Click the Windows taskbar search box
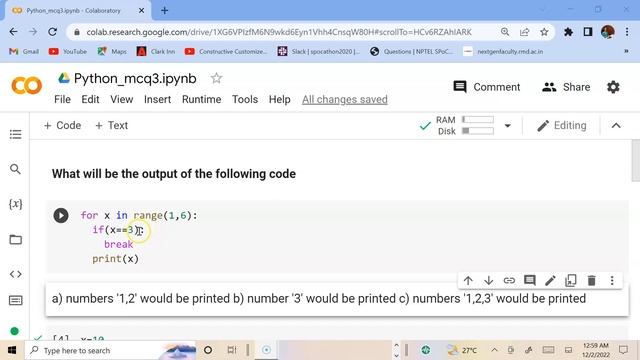 tap(110, 350)
